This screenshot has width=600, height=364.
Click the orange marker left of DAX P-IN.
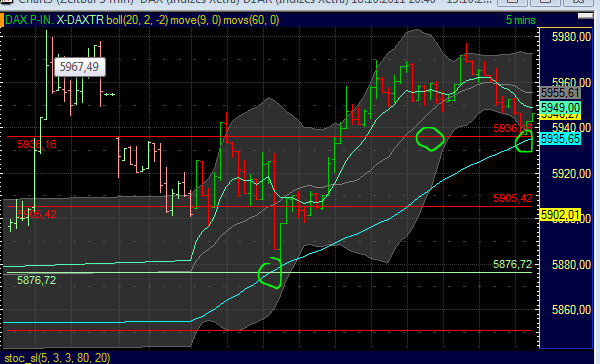click(2, 20)
